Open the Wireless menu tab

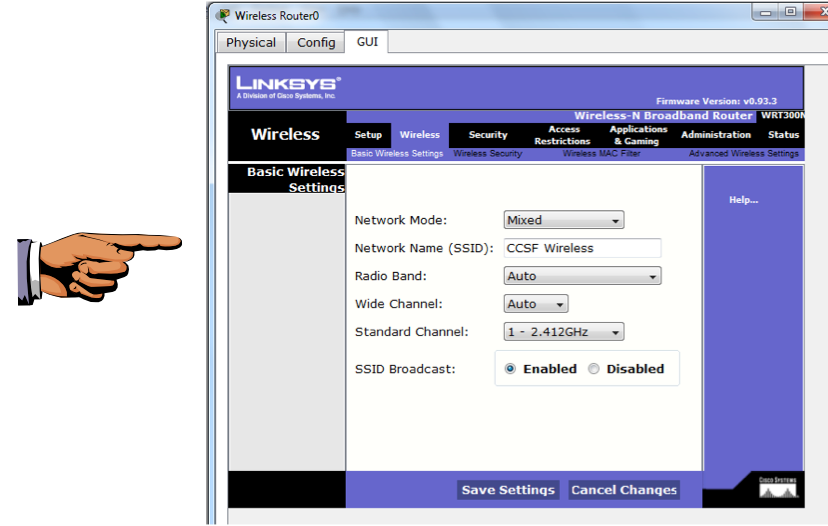tap(420, 135)
